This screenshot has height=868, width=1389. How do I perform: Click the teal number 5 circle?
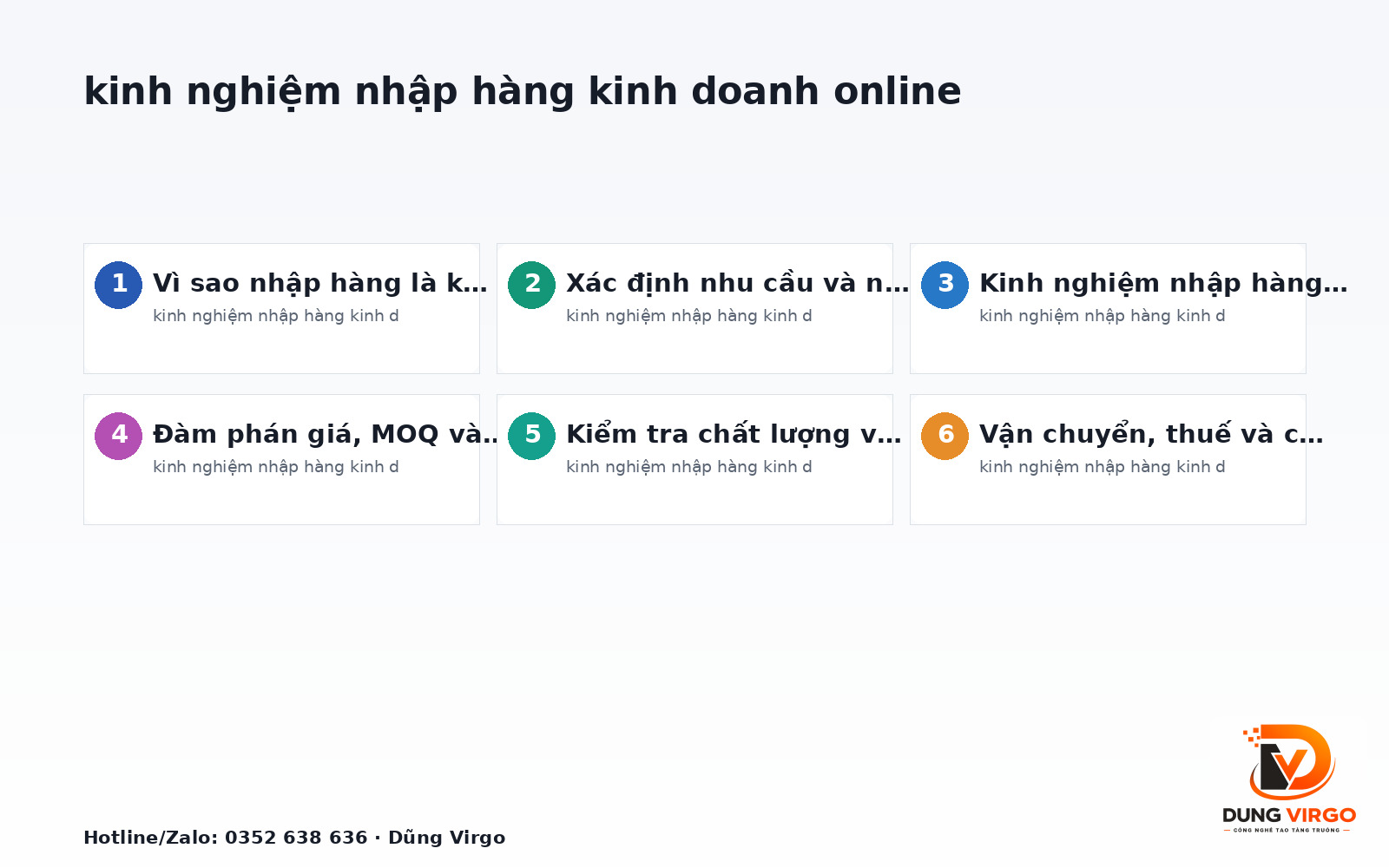pos(531,436)
